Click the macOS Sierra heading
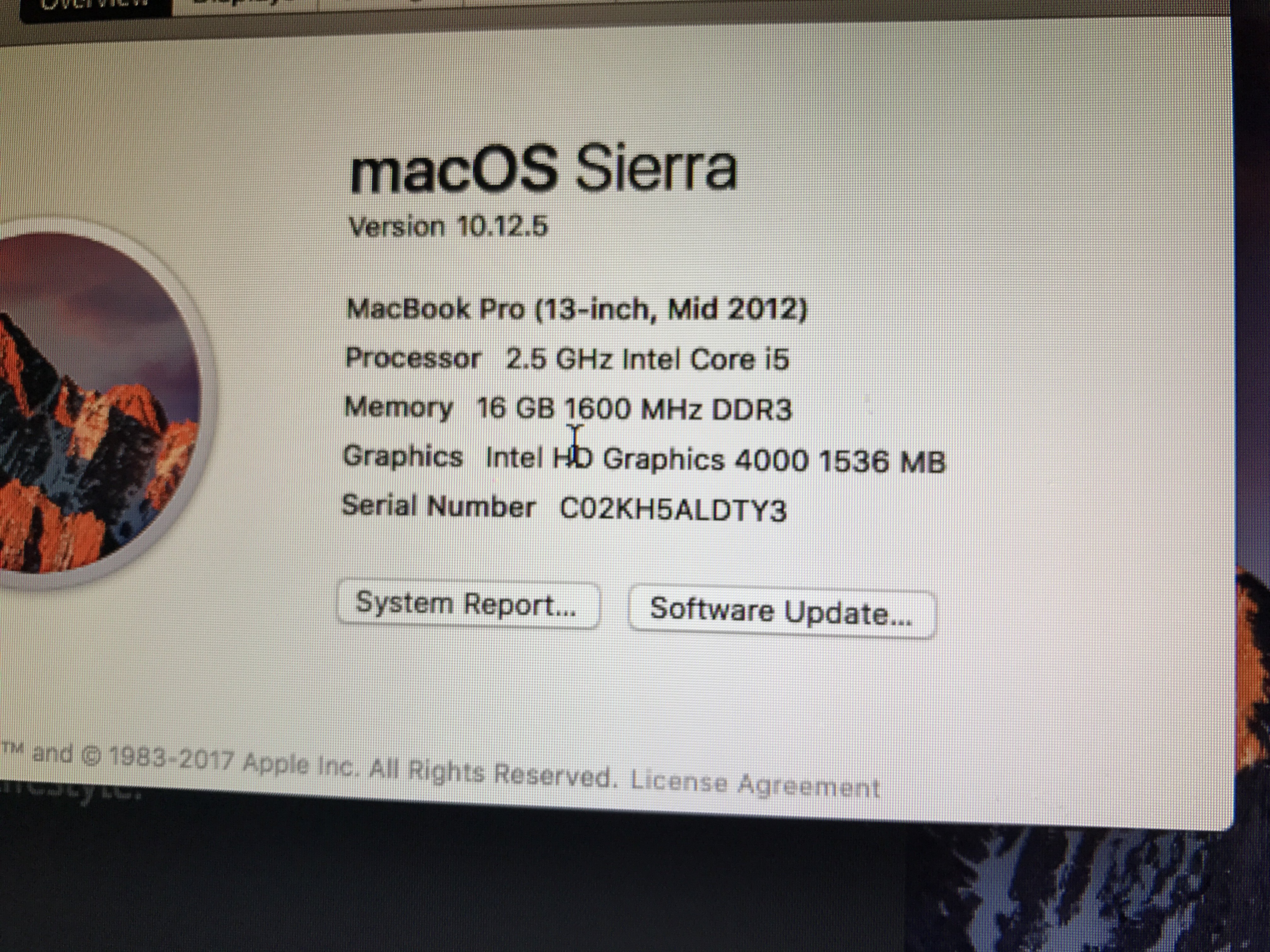 click(x=543, y=167)
